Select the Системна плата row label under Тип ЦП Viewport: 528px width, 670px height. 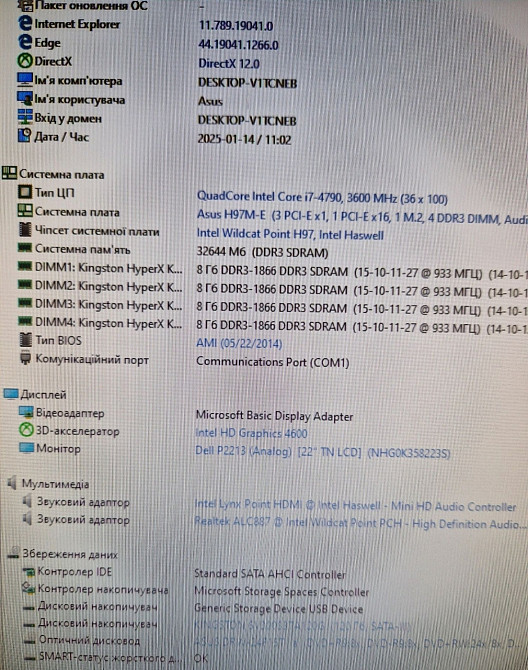77,212
